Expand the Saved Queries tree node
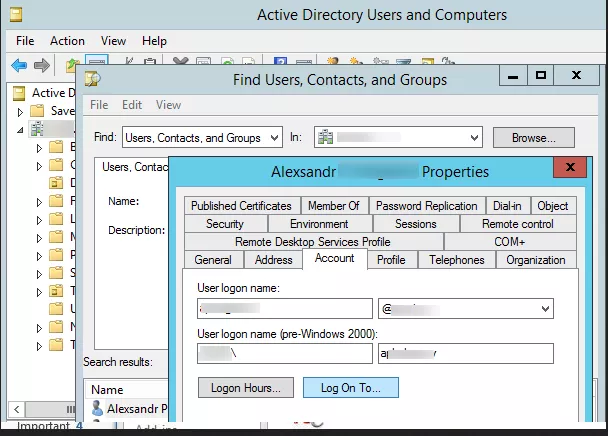Image resolution: width=608 pixels, height=436 pixels. (x=20, y=112)
